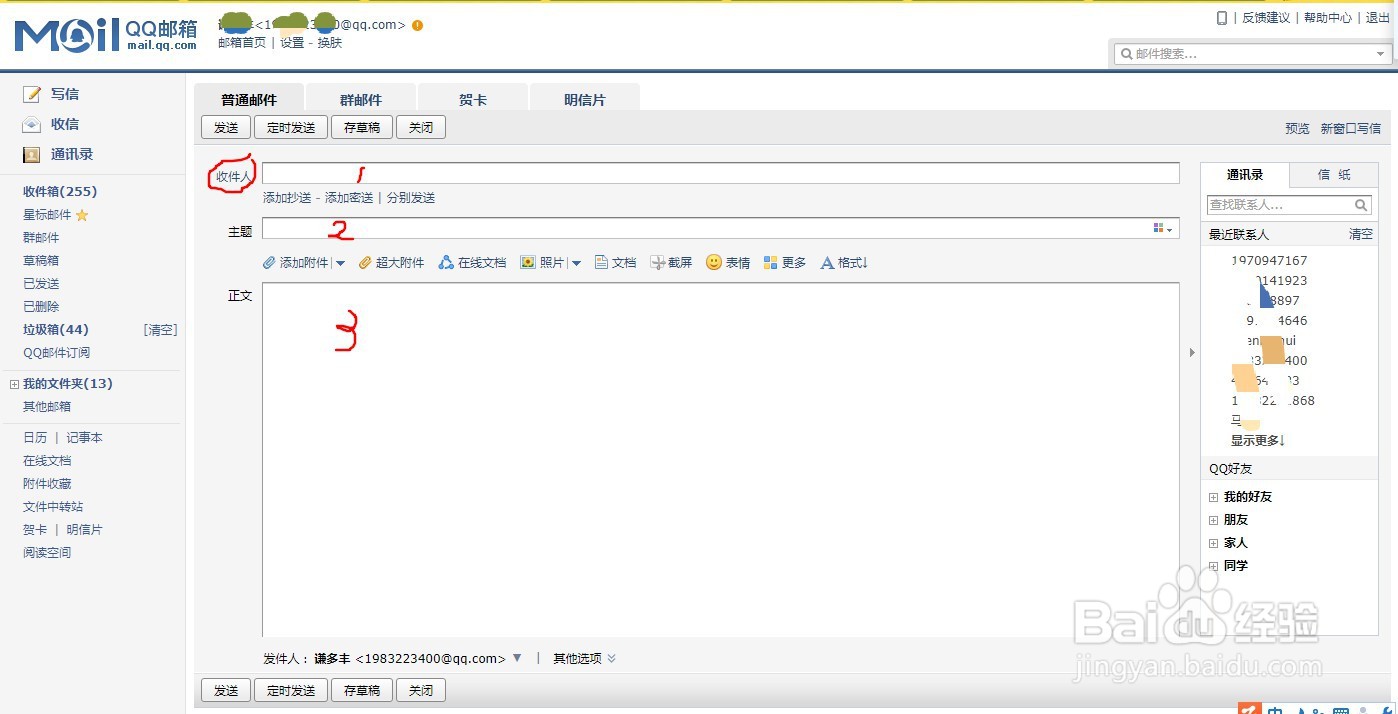The height and width of the screenshot is (714, 1398).
Task: Open 通讯录 from the sidebar
Action: point(72,154)
